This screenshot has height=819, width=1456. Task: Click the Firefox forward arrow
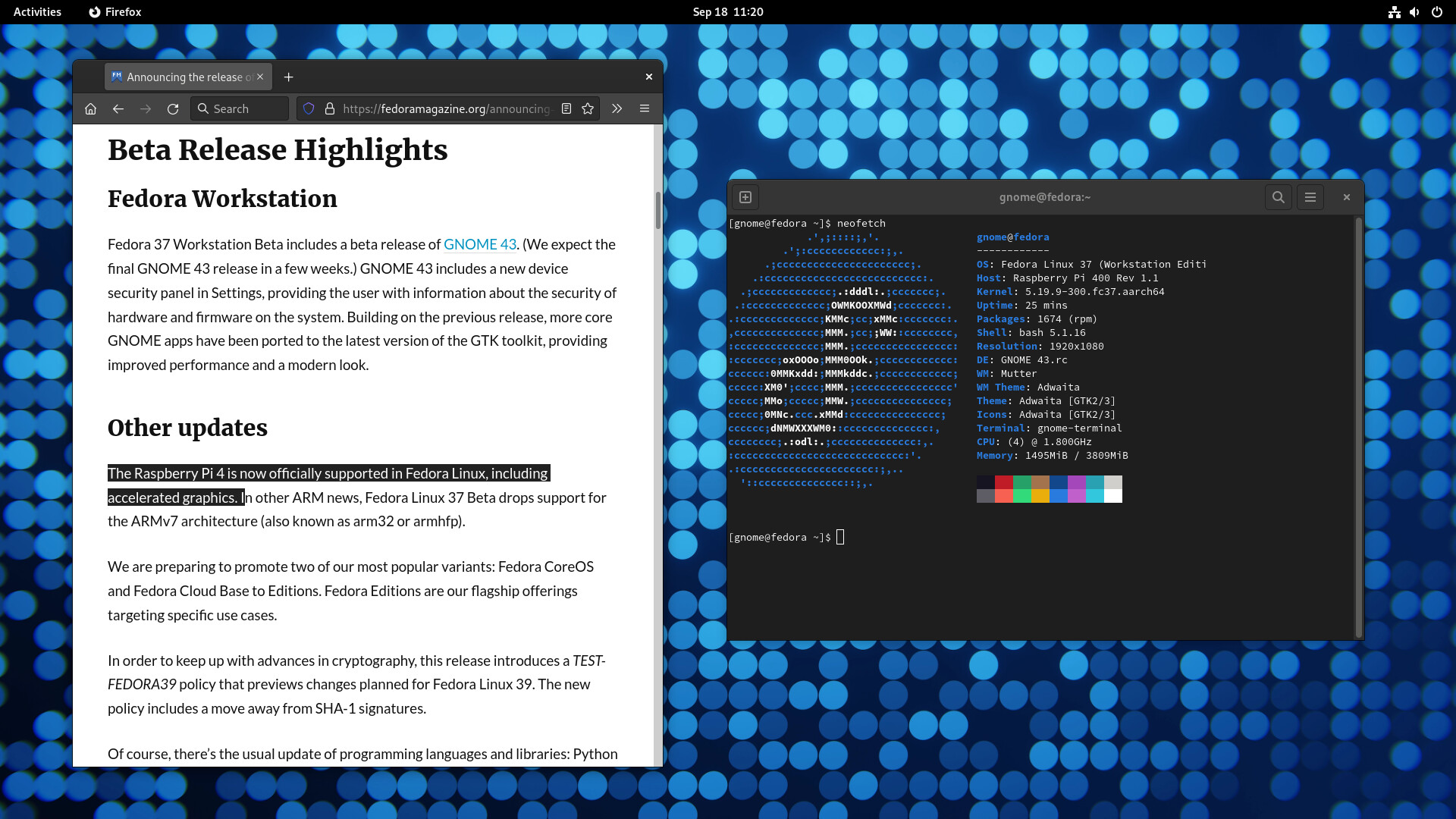[x=145, y=108]
